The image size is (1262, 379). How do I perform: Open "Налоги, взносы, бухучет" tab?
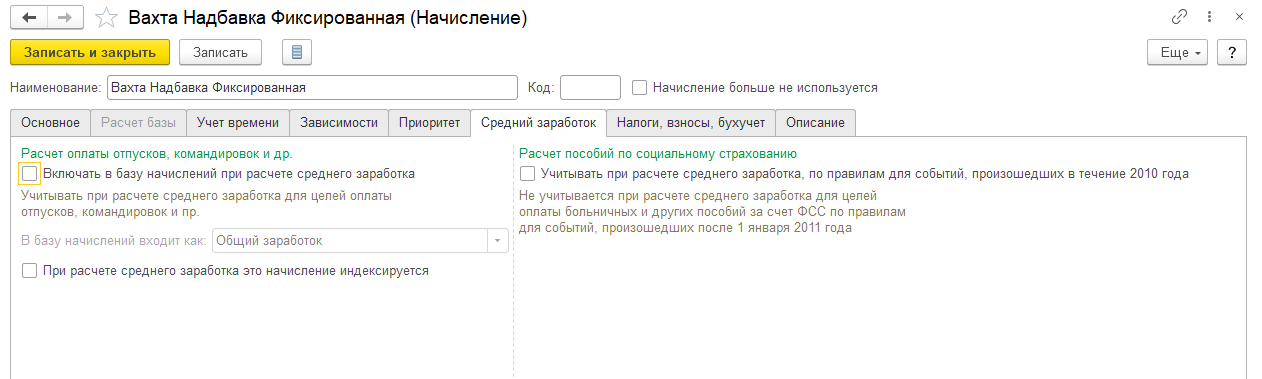pyautogui.click(x=690, y=123)
